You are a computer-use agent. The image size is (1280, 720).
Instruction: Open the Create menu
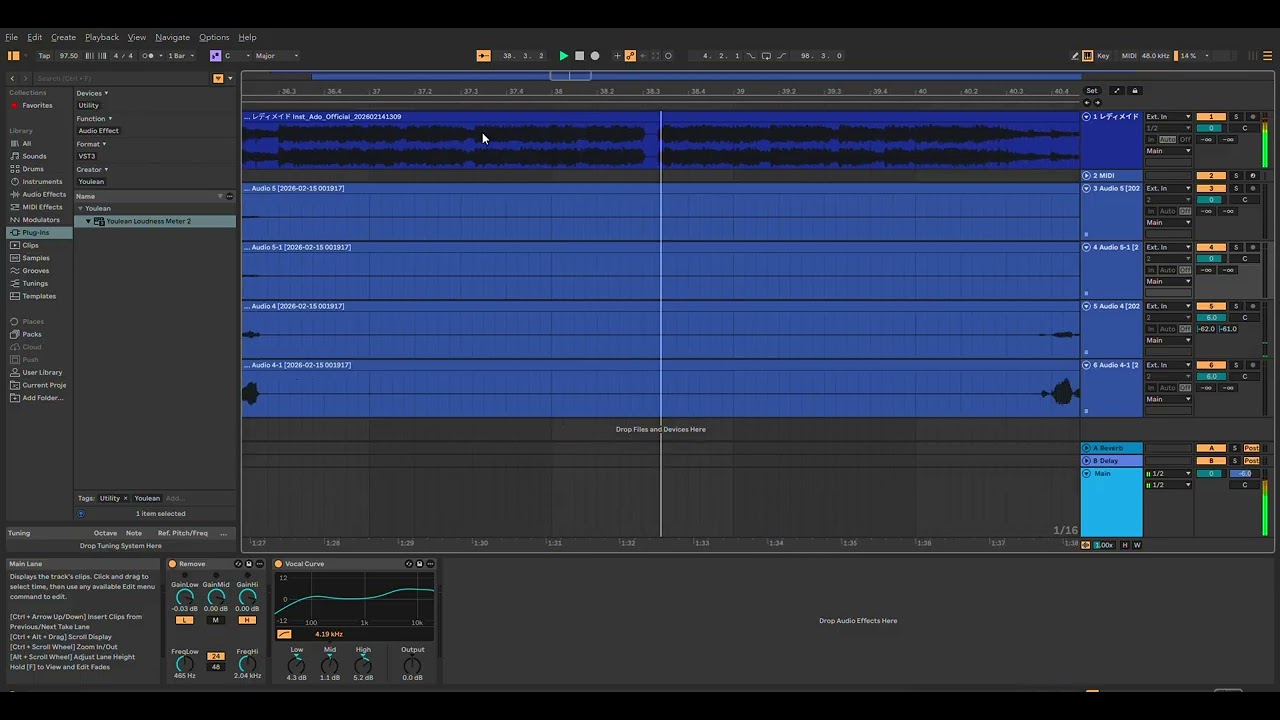63,37
